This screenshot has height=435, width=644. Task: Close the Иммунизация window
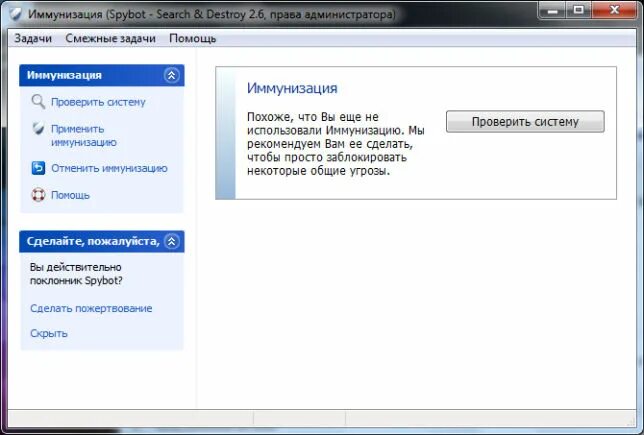click(x=614, y=10)
